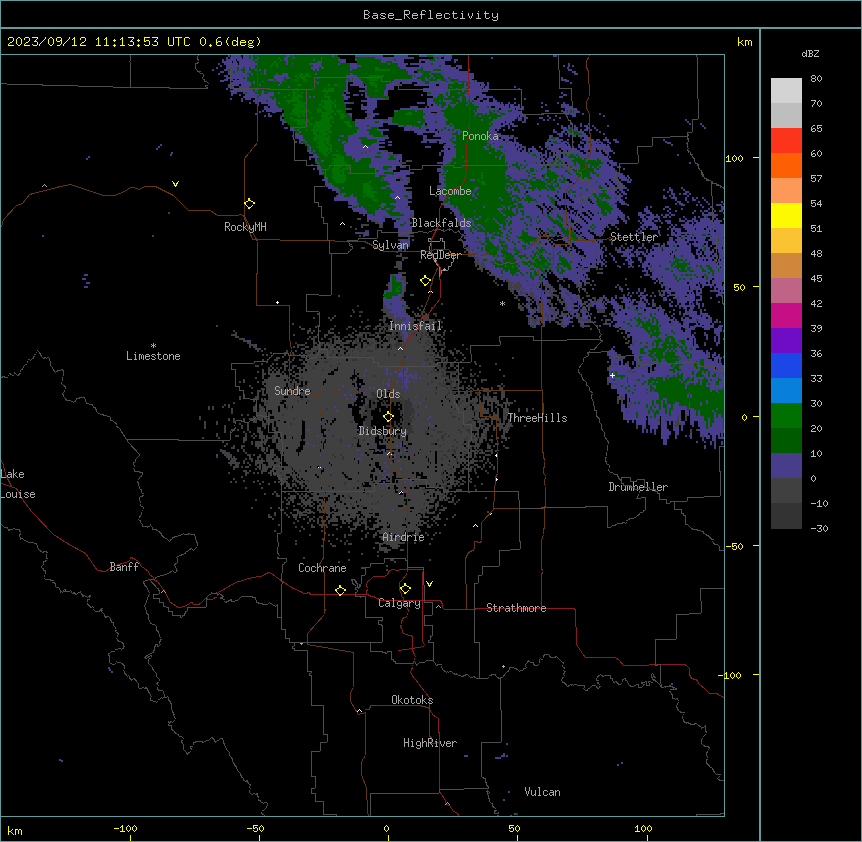The width and height of the screenshot is (862, 842).
Task: Click the Lake Louise label at the left edge
Action: click(x=18, y=484)
